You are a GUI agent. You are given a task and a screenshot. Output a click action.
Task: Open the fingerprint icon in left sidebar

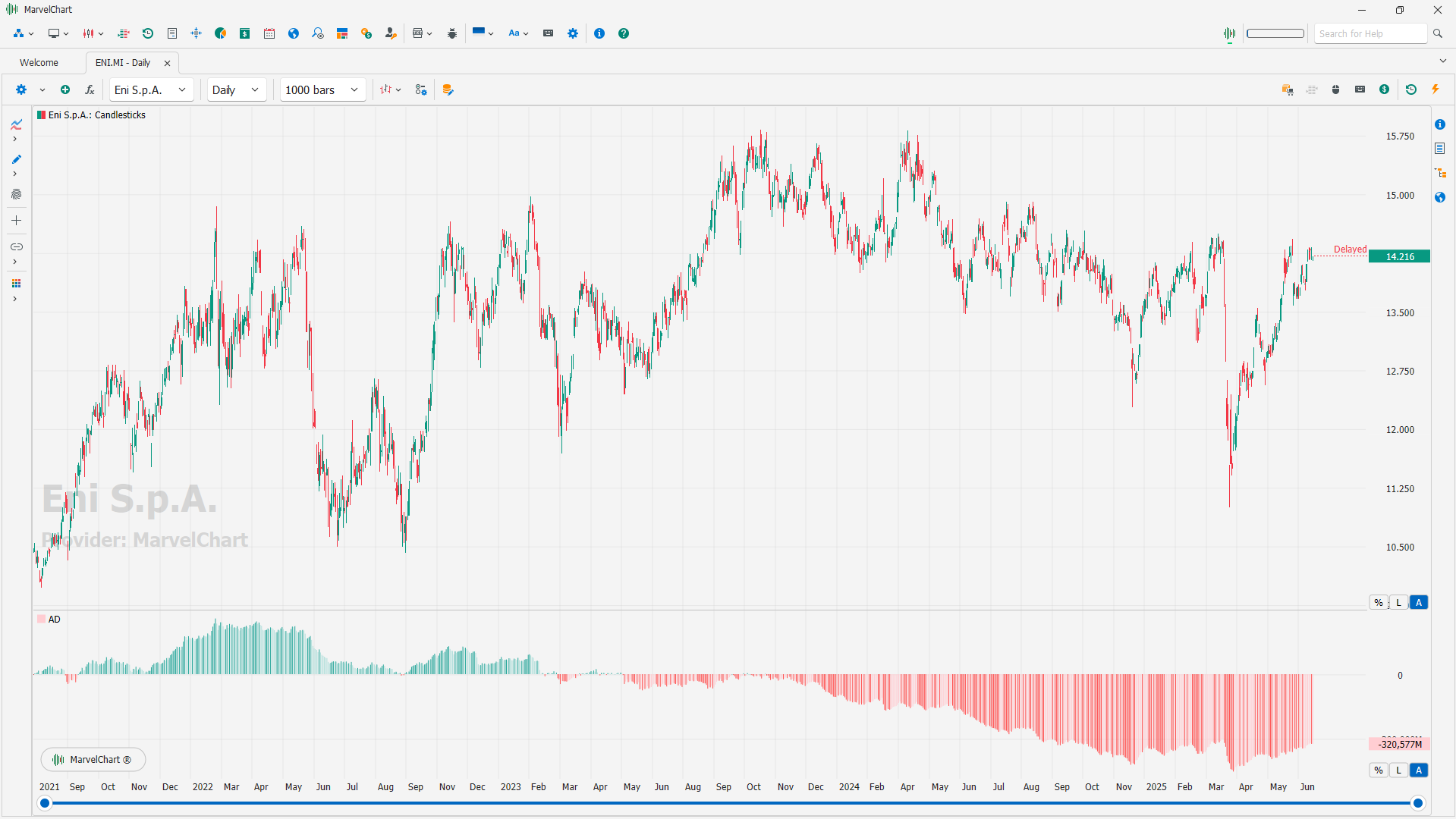click(x=16, y=195)
